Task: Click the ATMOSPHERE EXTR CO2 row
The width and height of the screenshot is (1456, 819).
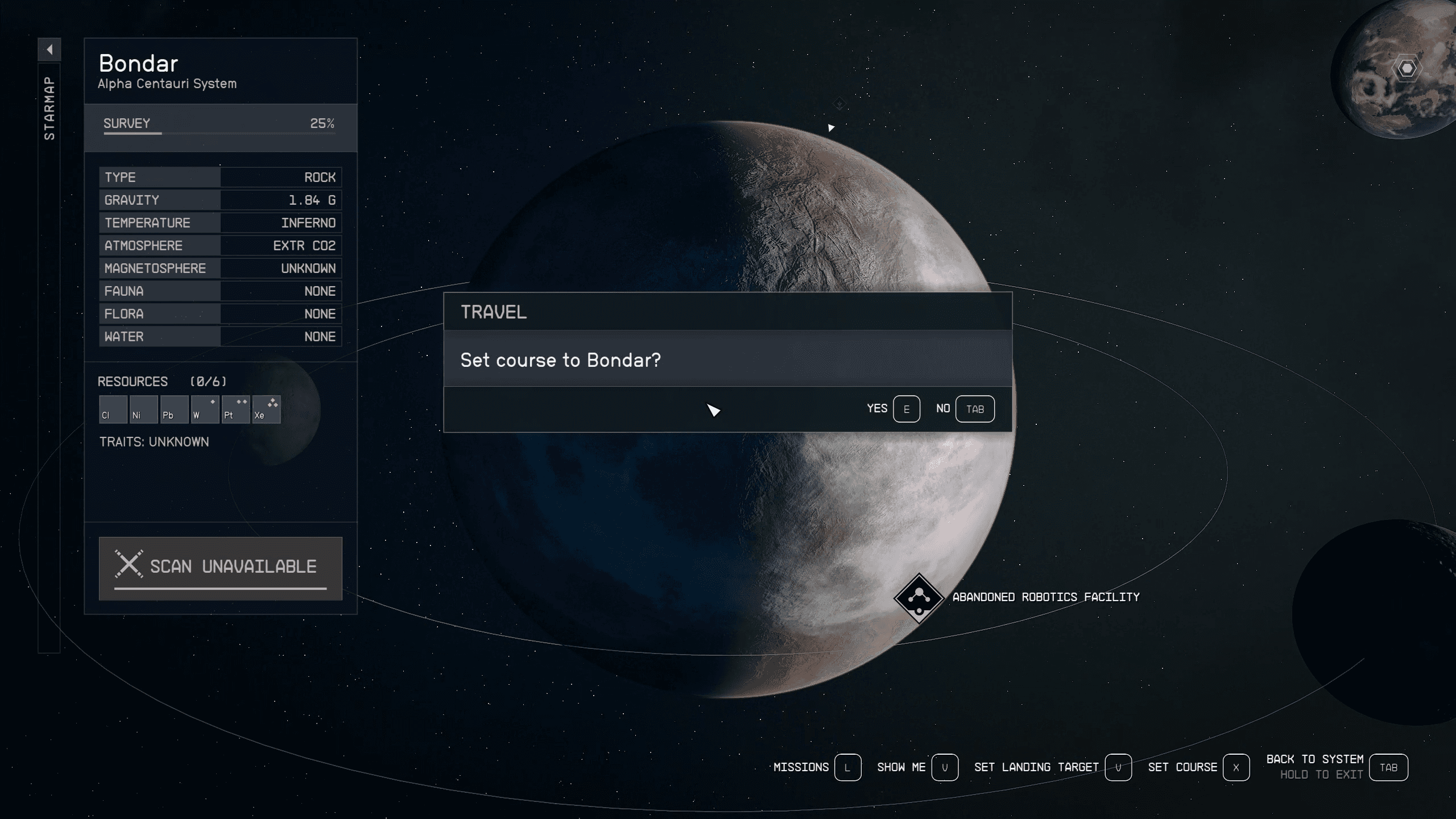Action: (x=221, y=246)
